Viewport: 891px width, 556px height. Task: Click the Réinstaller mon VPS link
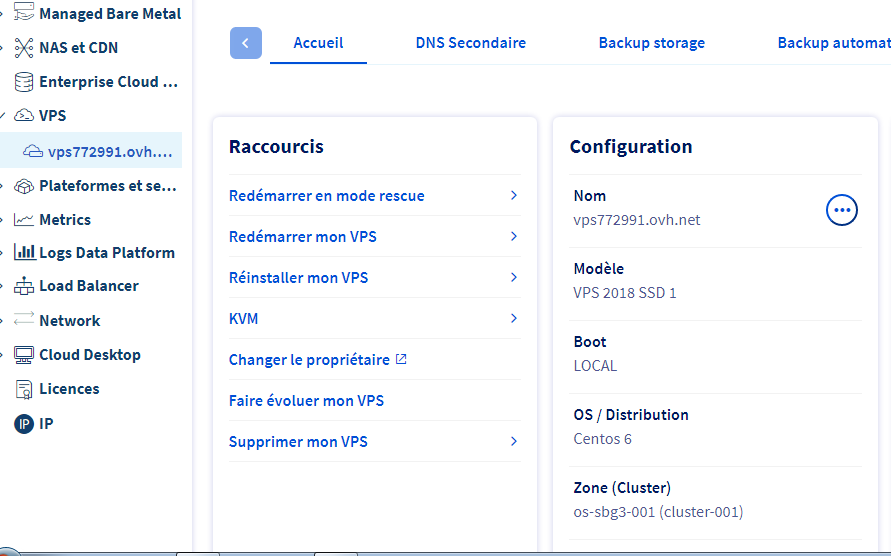(298, 278)
